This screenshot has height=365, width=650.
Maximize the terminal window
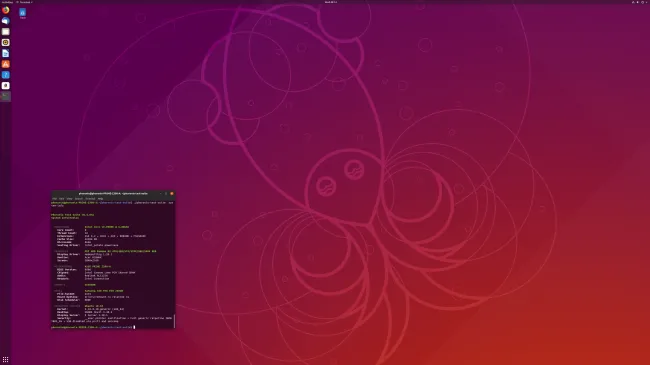coord(166,194)
